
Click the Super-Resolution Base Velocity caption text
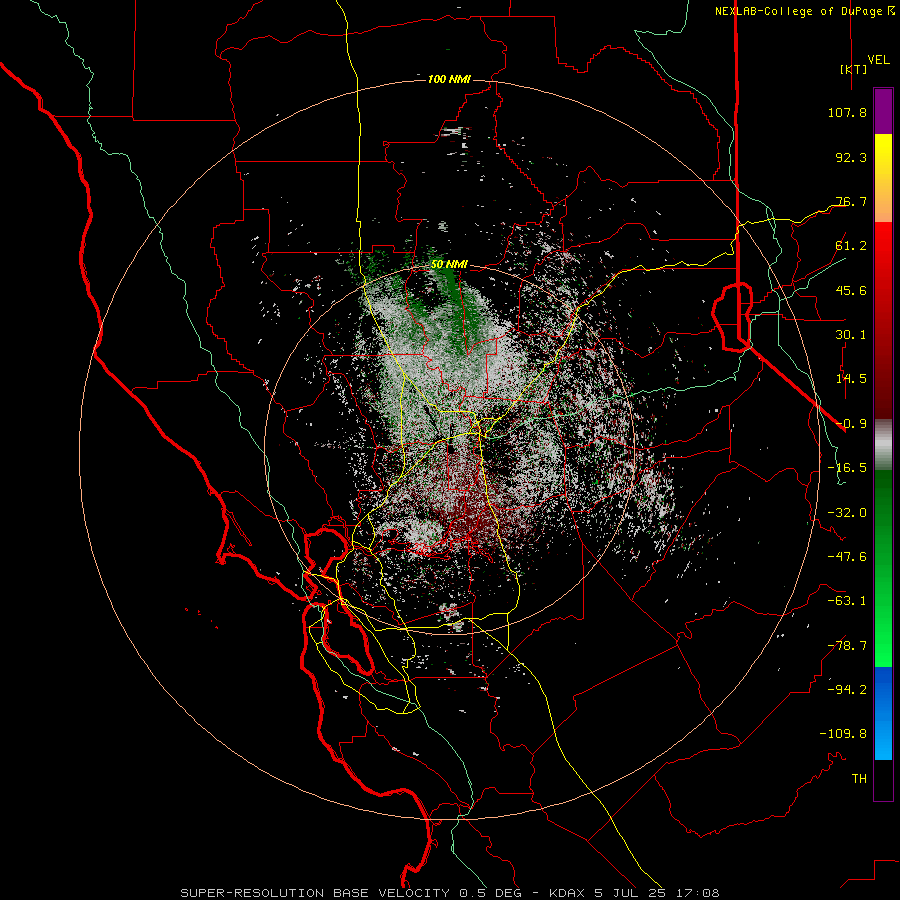(x=449, y=893)
